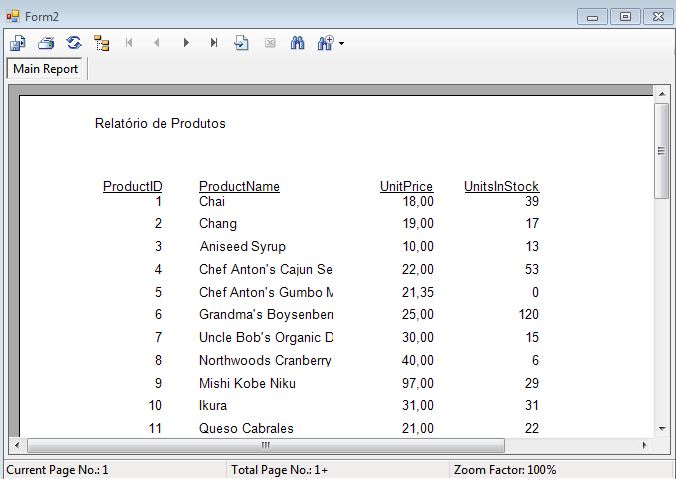The height and width of the screenshot is (479, 676).
Task: Refresh the report data
Action: pyautogui.click(x=74, y=43)
